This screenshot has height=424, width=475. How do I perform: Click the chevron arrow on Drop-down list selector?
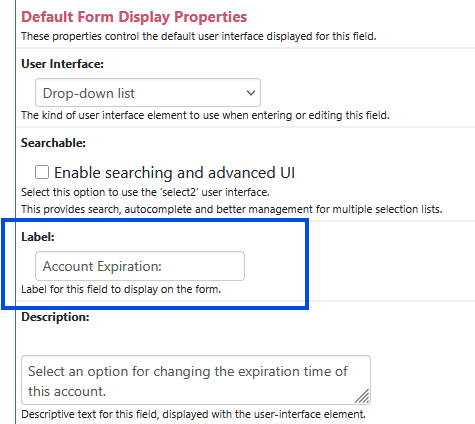(251, 93)
